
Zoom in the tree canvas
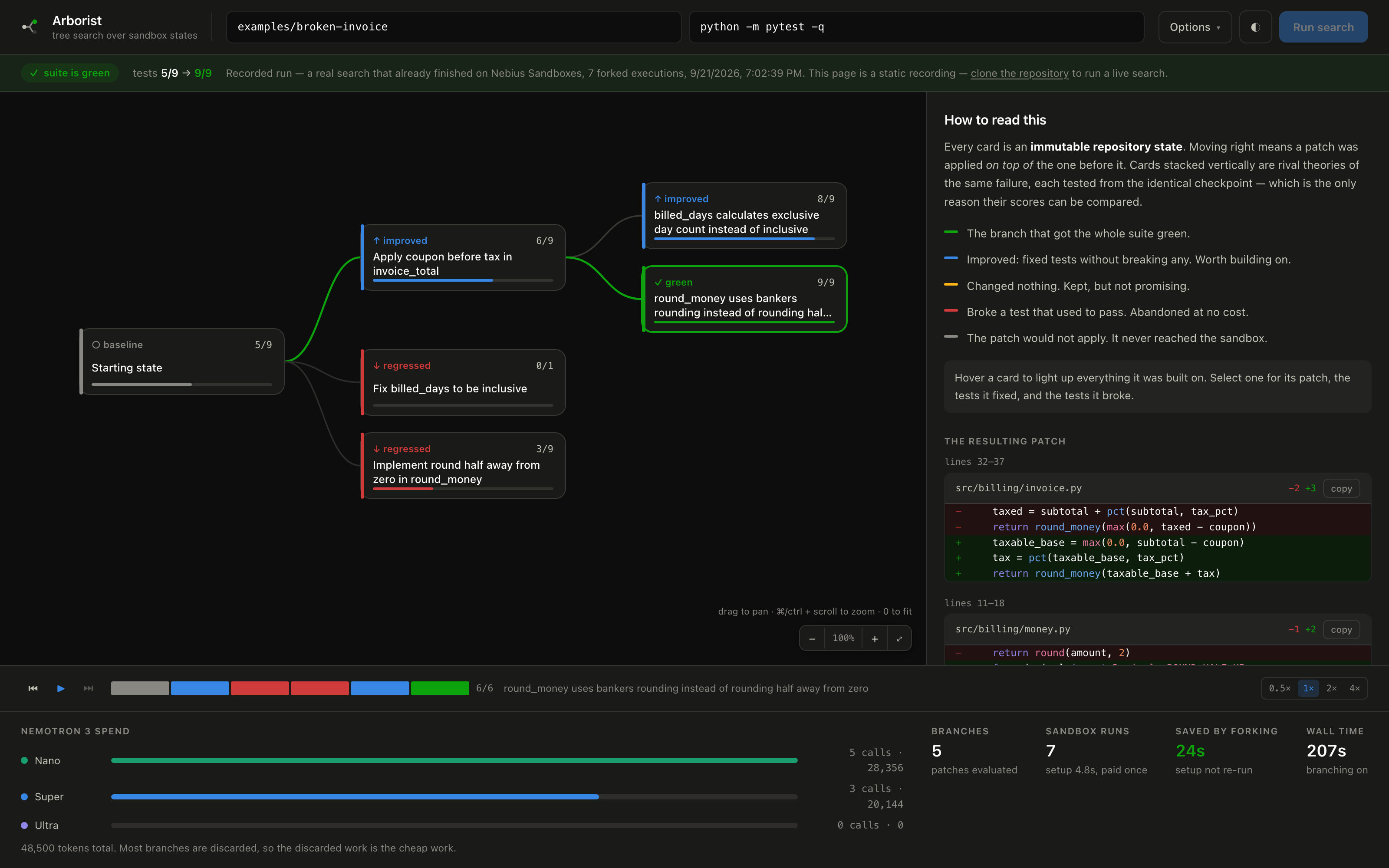(x=875, y=638)
